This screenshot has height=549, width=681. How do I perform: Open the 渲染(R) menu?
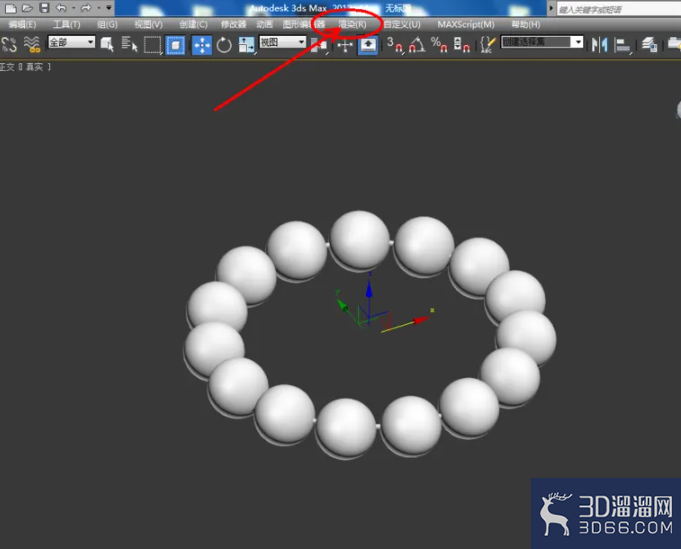click(352, 24)
